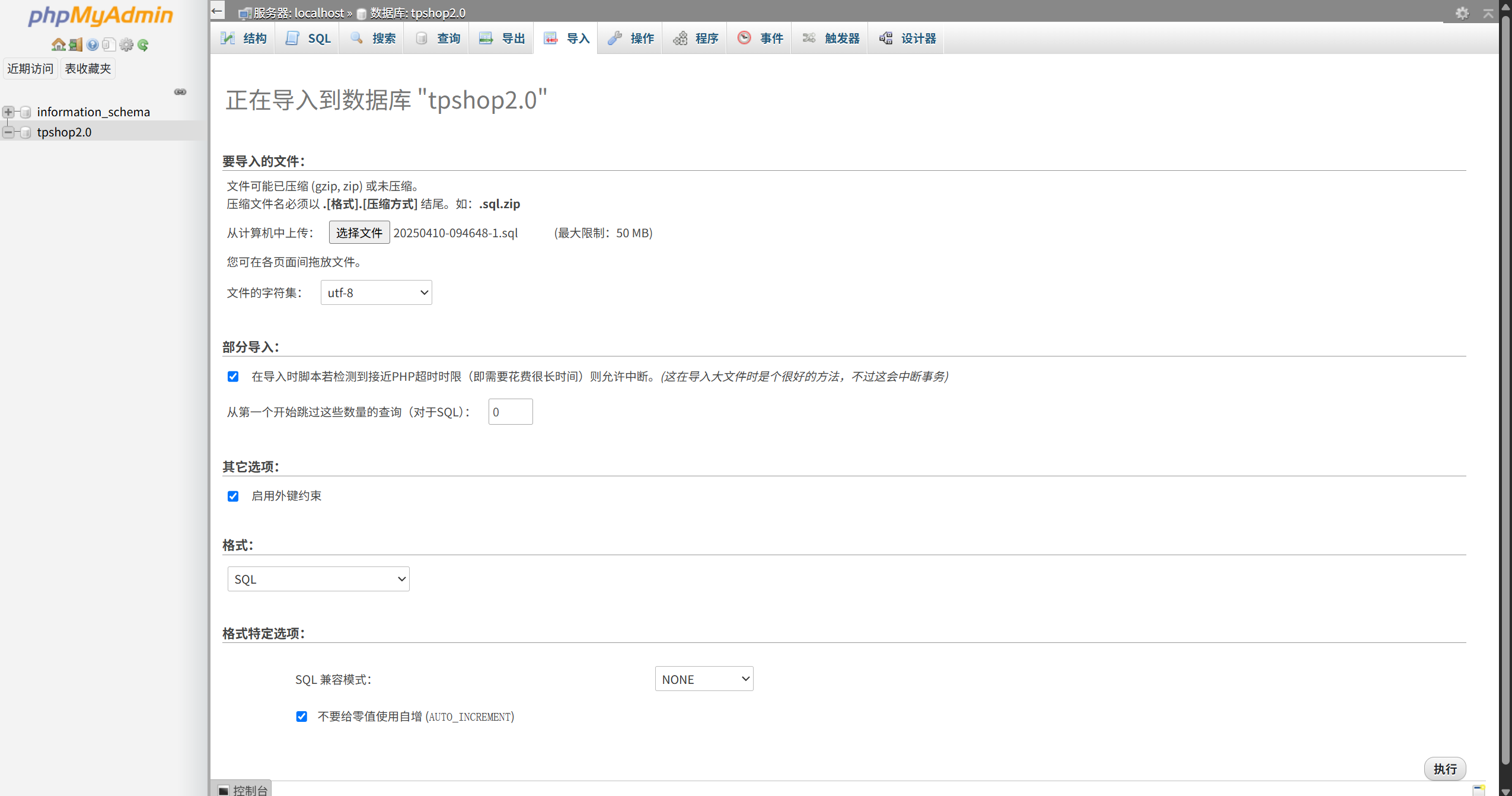
Task: Open the file charset utf-8 dropdown
Action: tap(377, 293)
